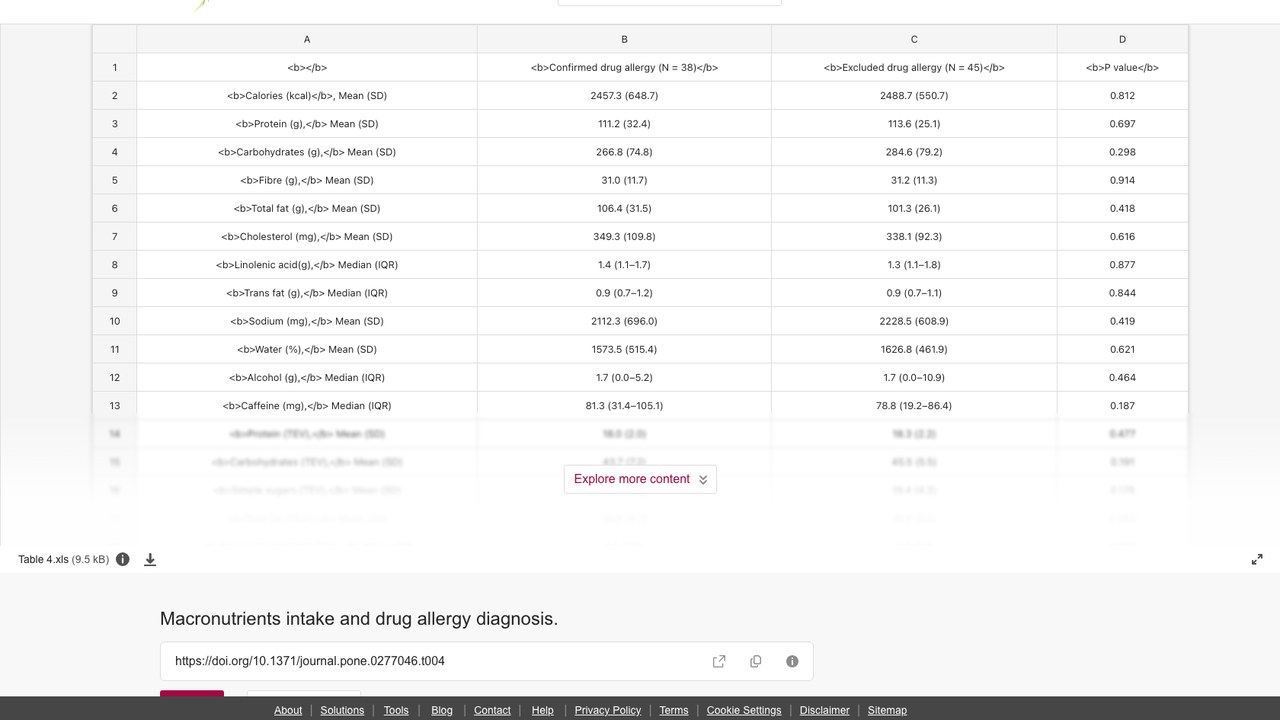
Task: Go to the Tools footer link
Action: pyautogui.click(x=396, y=710)
